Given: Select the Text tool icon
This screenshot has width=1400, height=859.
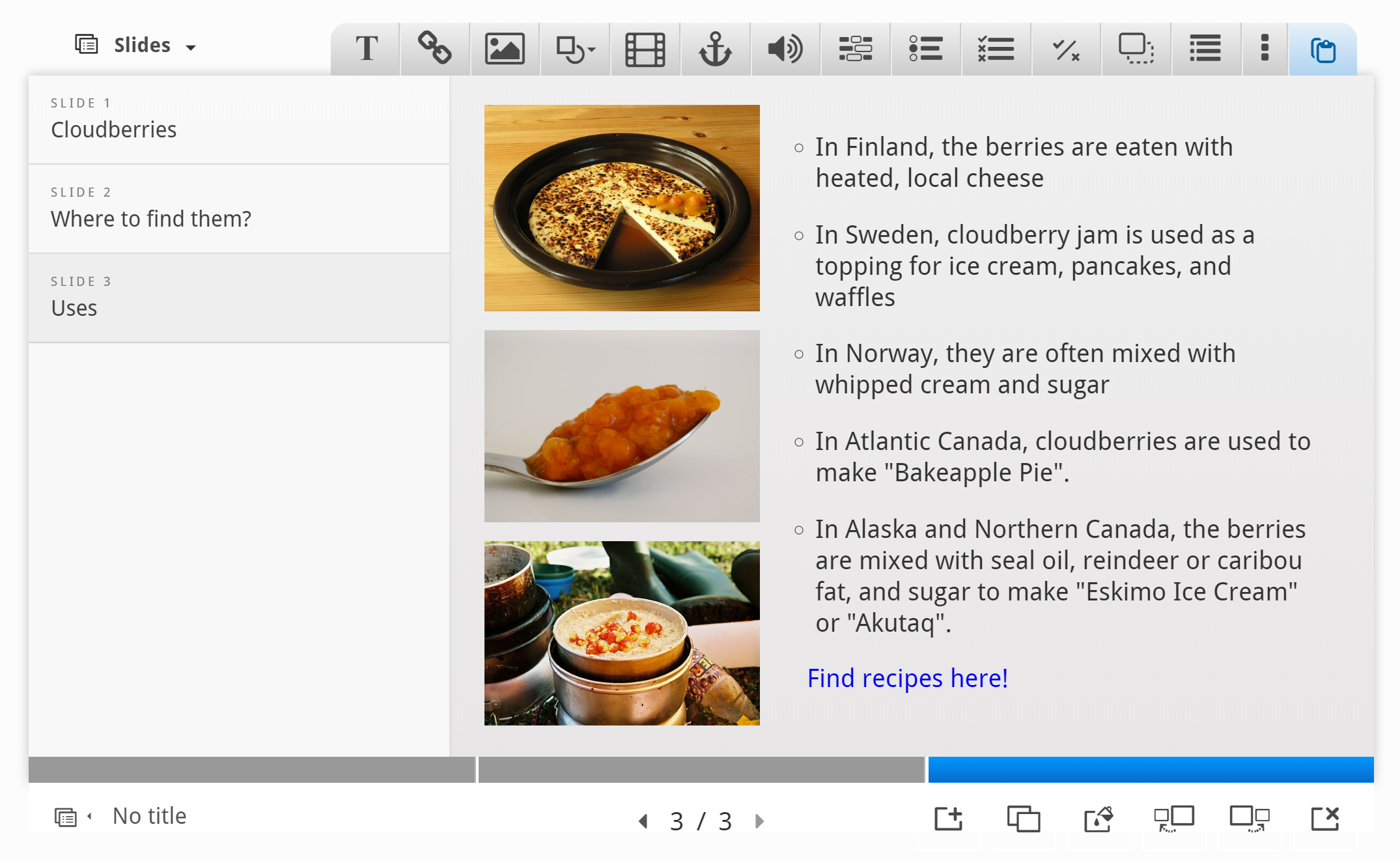Looking at the screenshot, I should coord(367,49).
